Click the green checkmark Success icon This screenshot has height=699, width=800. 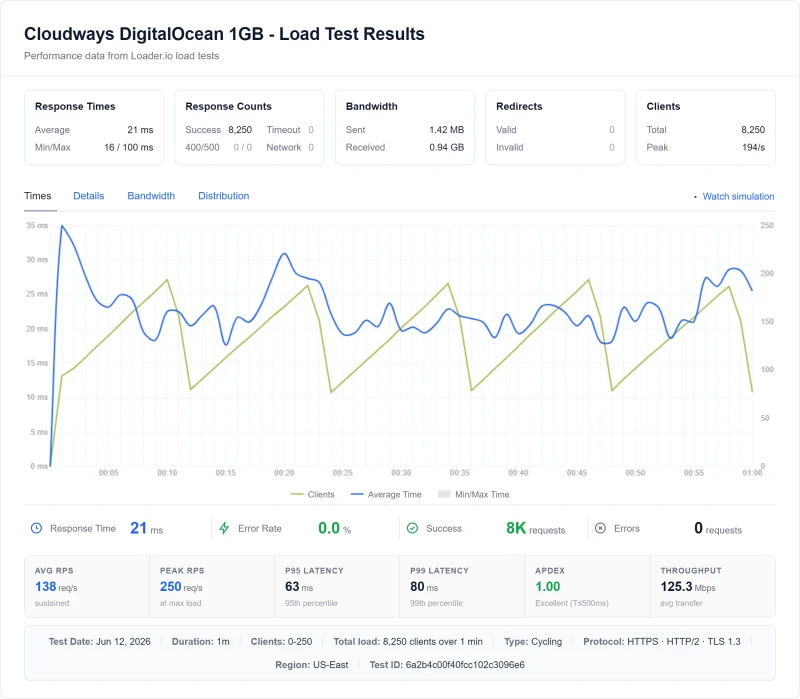(x=412, y=528)
